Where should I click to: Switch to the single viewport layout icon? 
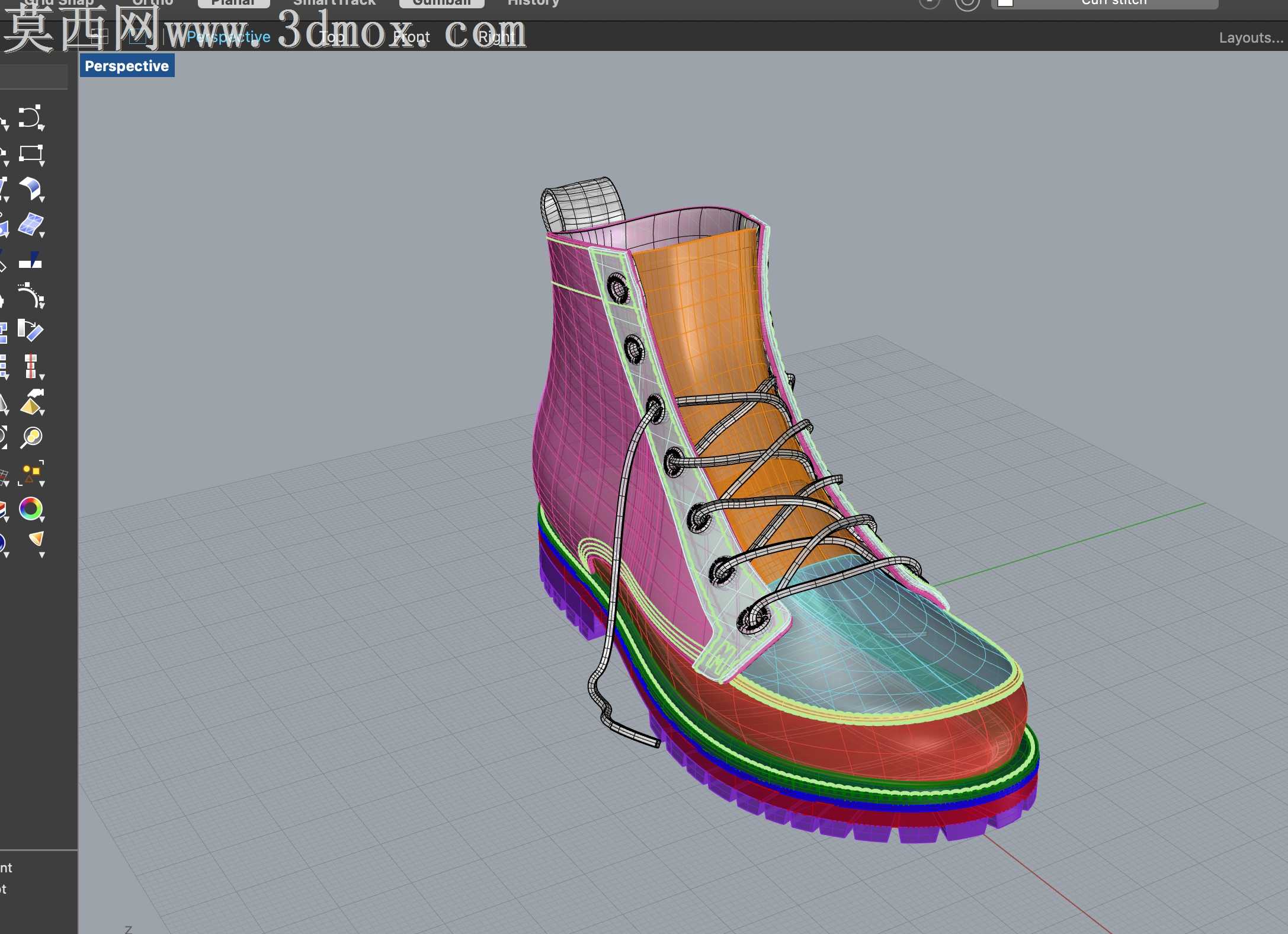[x=137, y=36]
